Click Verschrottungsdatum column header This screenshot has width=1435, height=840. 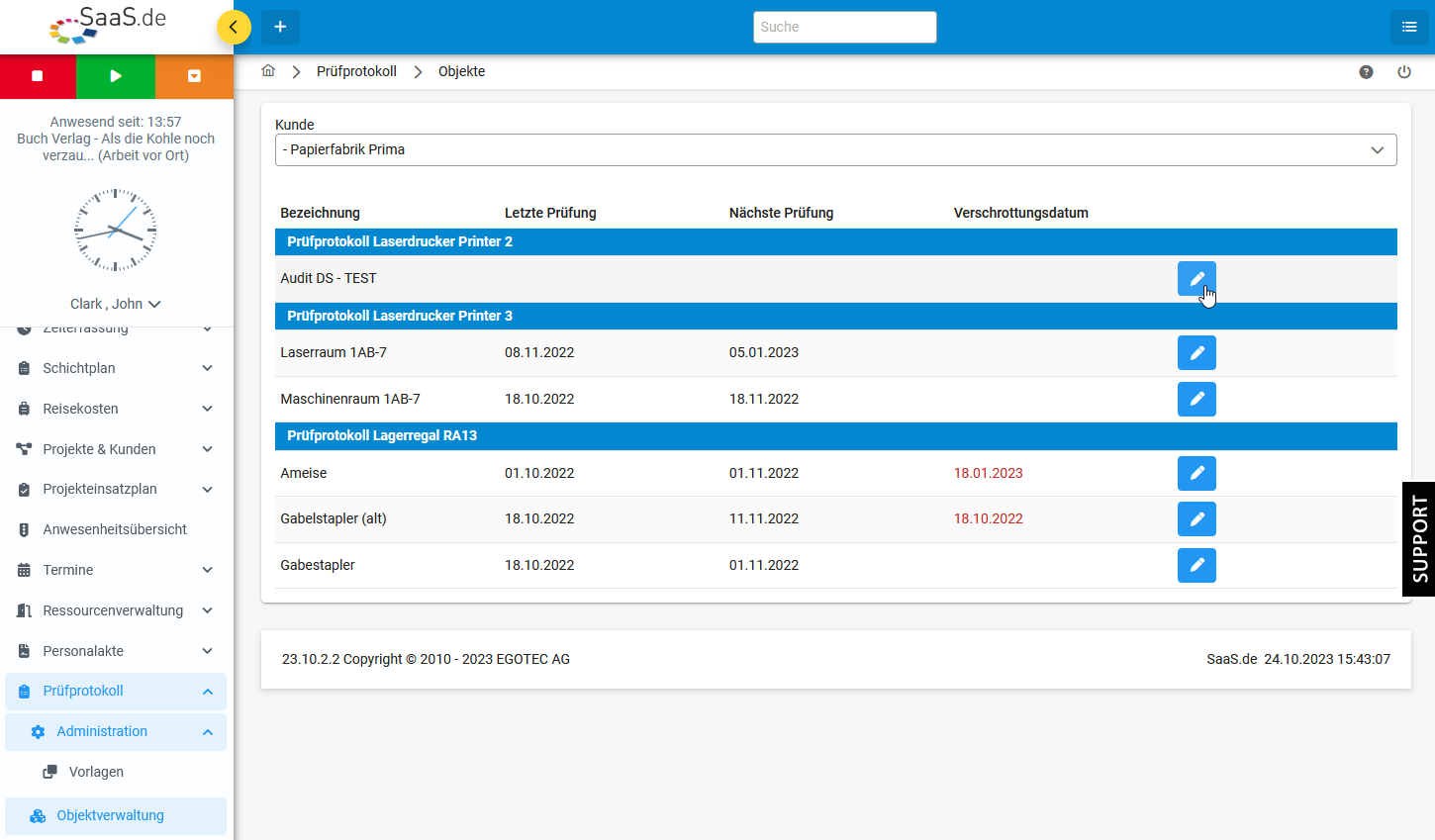[1021, 213]
